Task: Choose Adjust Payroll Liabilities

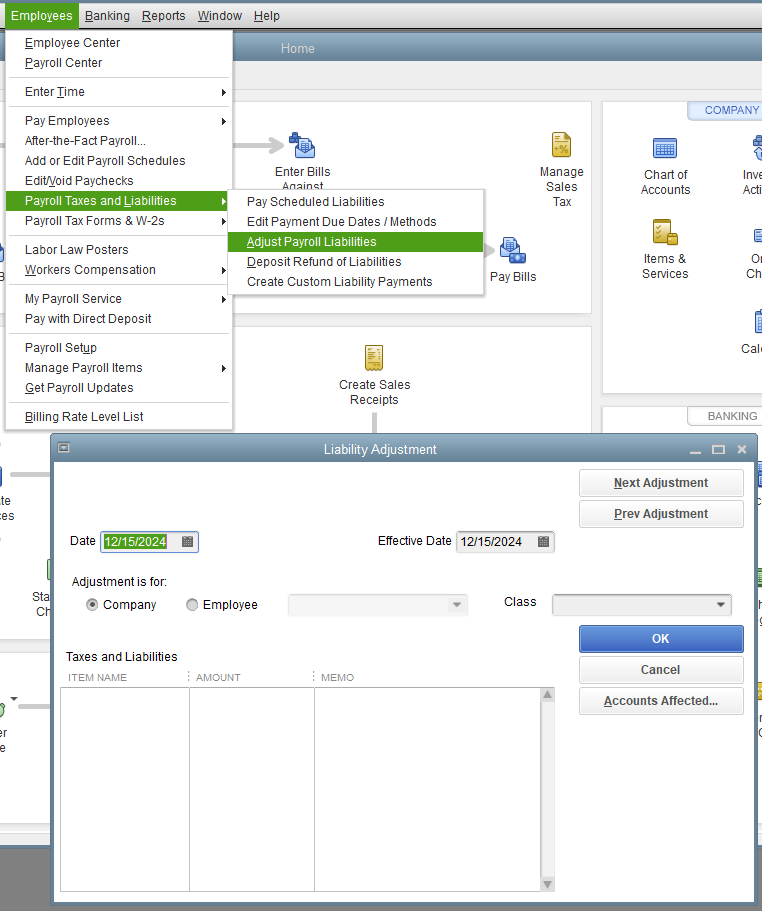Action: [355, 242]
